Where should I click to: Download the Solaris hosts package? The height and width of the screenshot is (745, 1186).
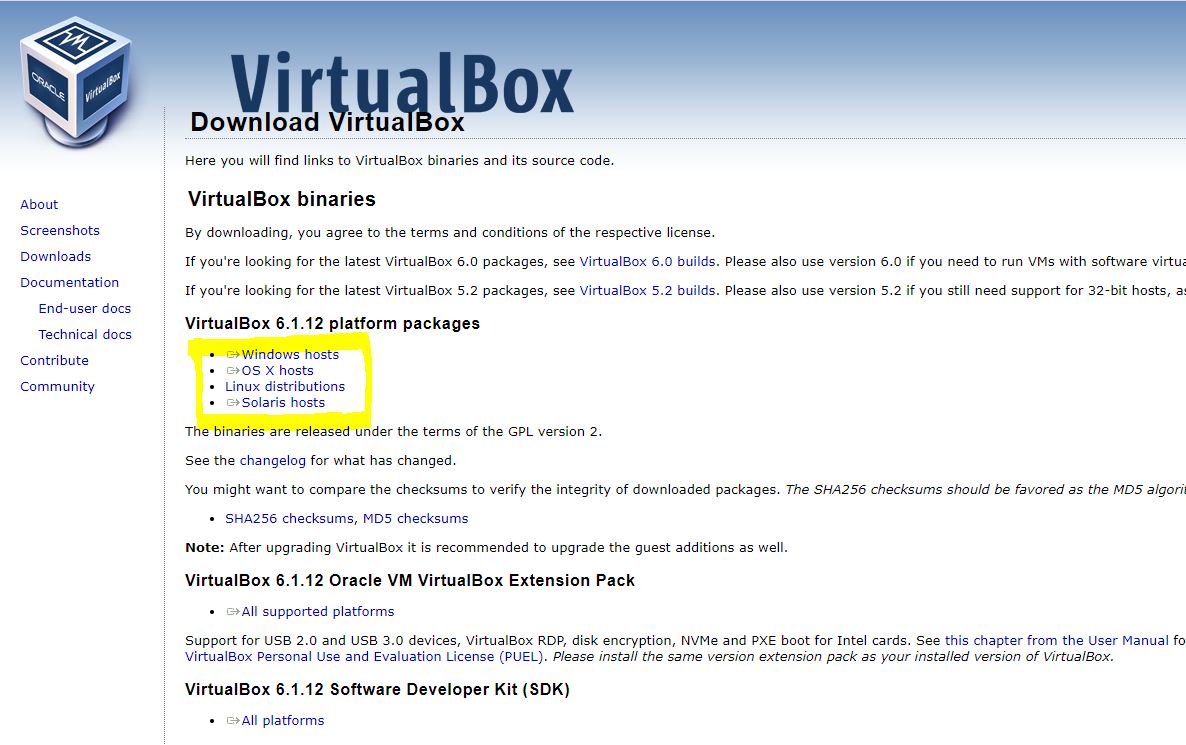click(x=284, y=402)
